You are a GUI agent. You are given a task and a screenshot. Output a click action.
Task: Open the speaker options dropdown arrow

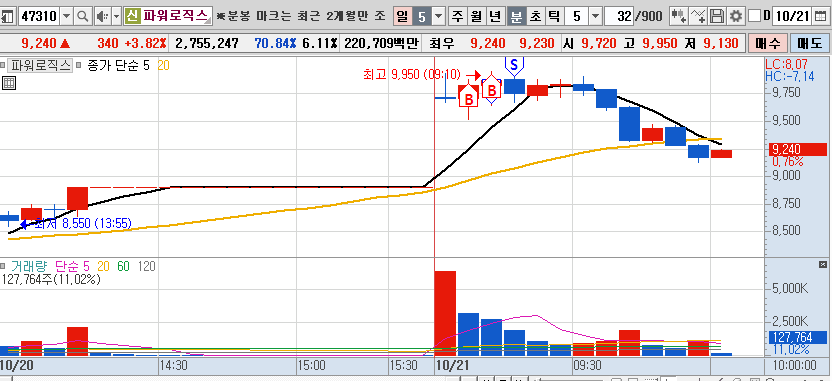click(116, 16)
